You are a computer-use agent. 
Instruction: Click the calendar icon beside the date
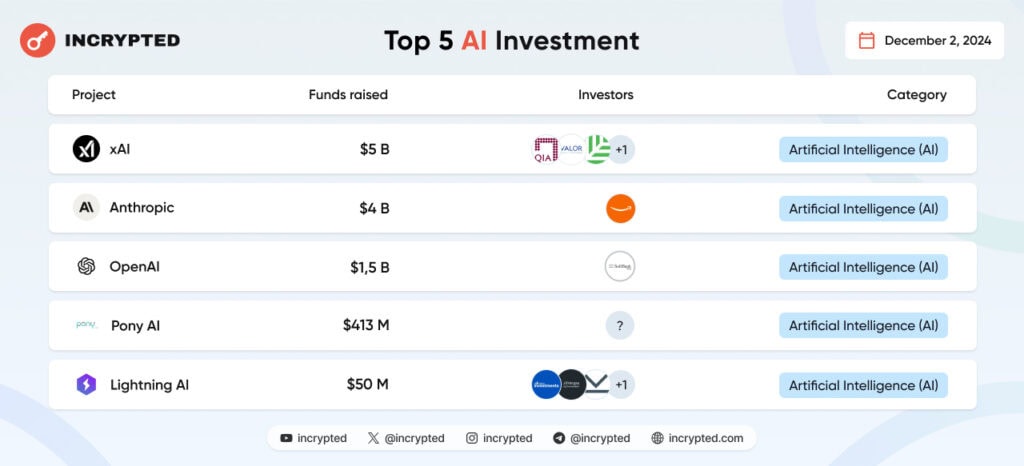866,40
